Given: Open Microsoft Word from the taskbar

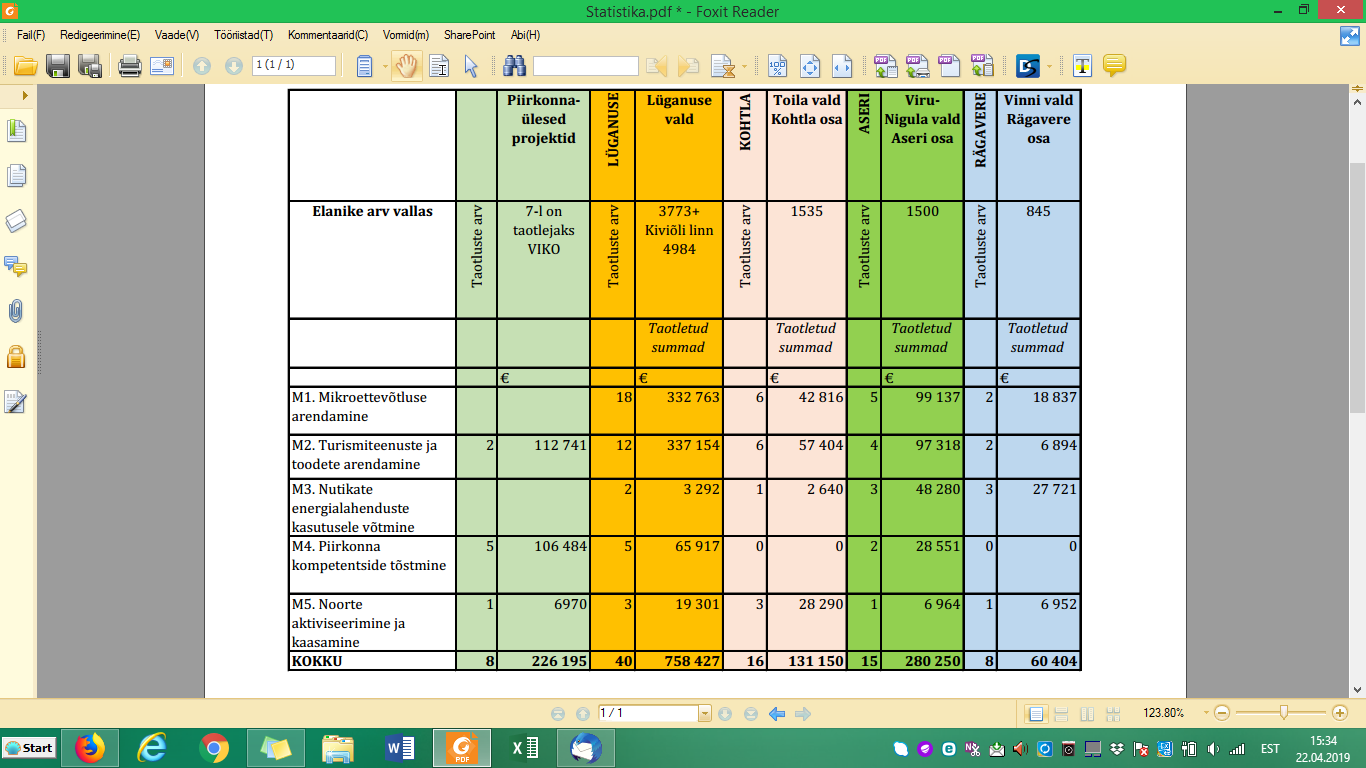Looking at the screenshot, I should [x=400, y=748].
